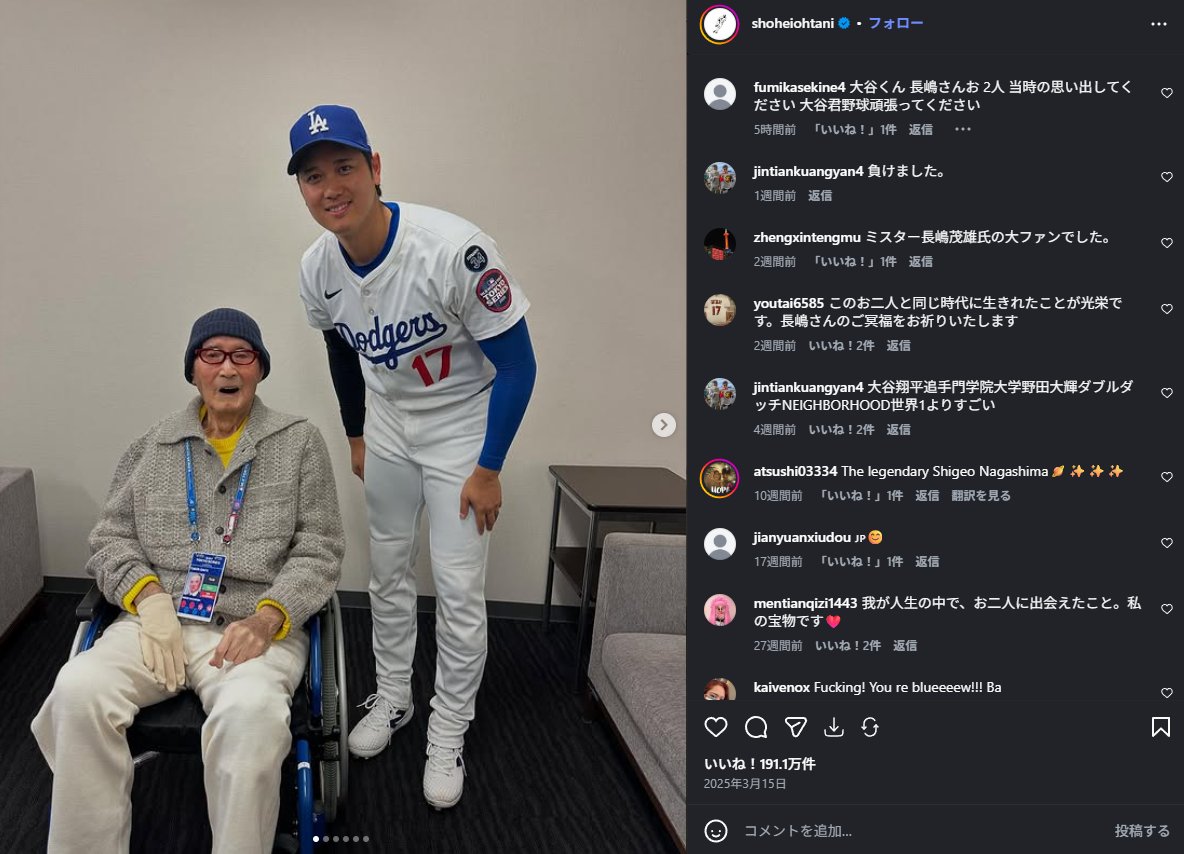
Task: Open shoheiohtani profile name
Action: point(792,23)
